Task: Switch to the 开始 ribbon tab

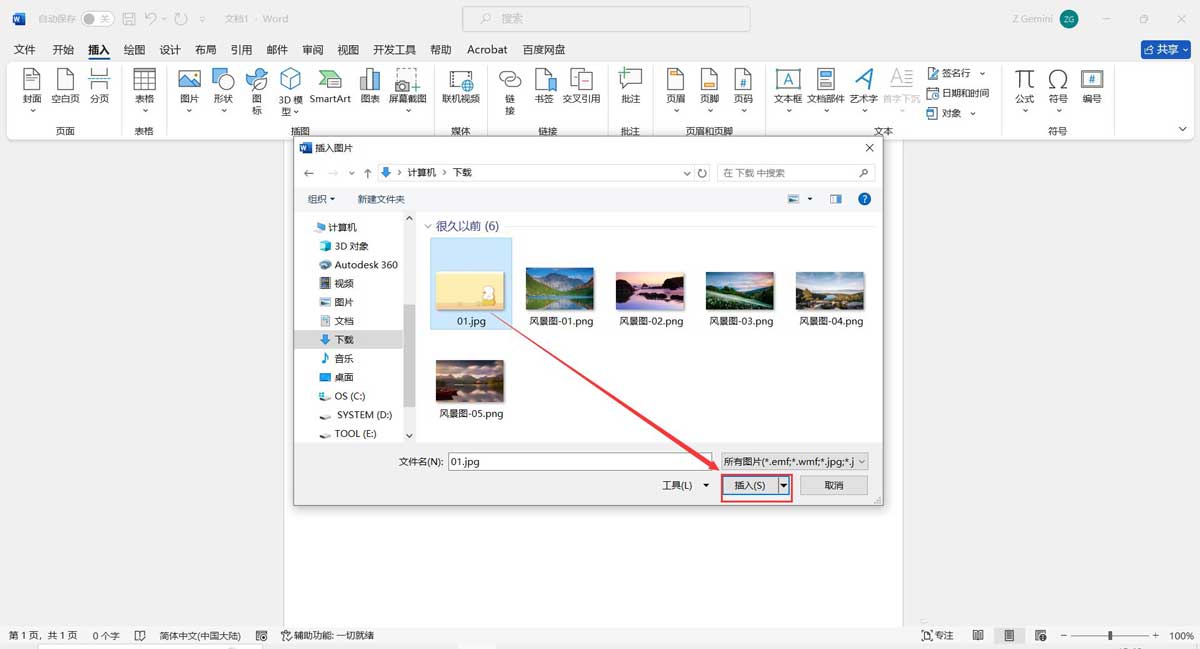Action: pos(62,48)
